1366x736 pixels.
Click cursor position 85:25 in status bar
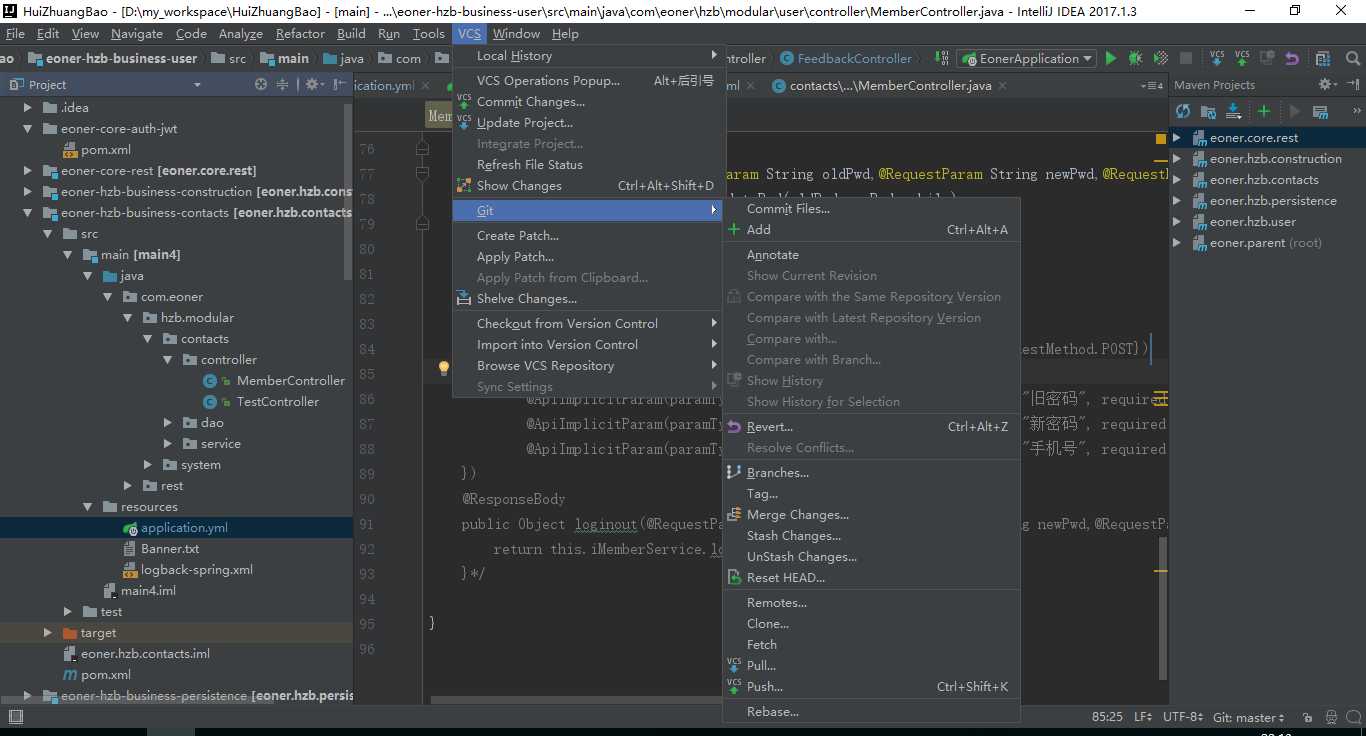1107,717
